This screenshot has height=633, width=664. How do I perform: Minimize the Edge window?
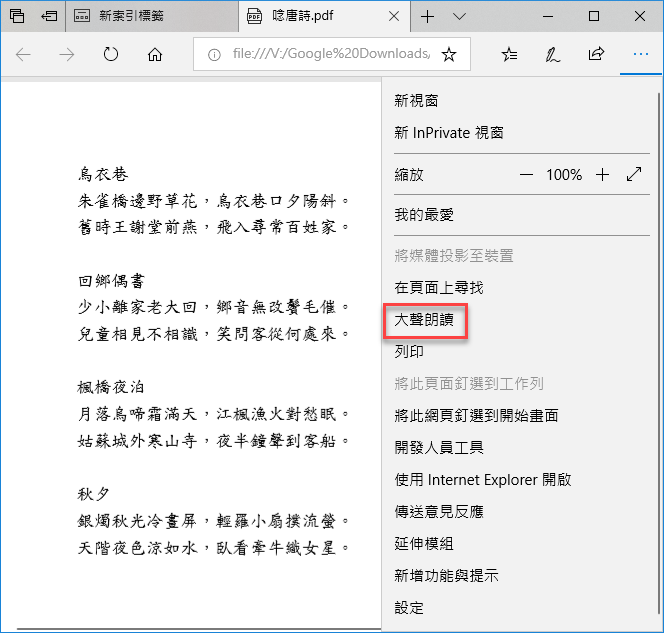pyautogui.click(x=548, y=16)
